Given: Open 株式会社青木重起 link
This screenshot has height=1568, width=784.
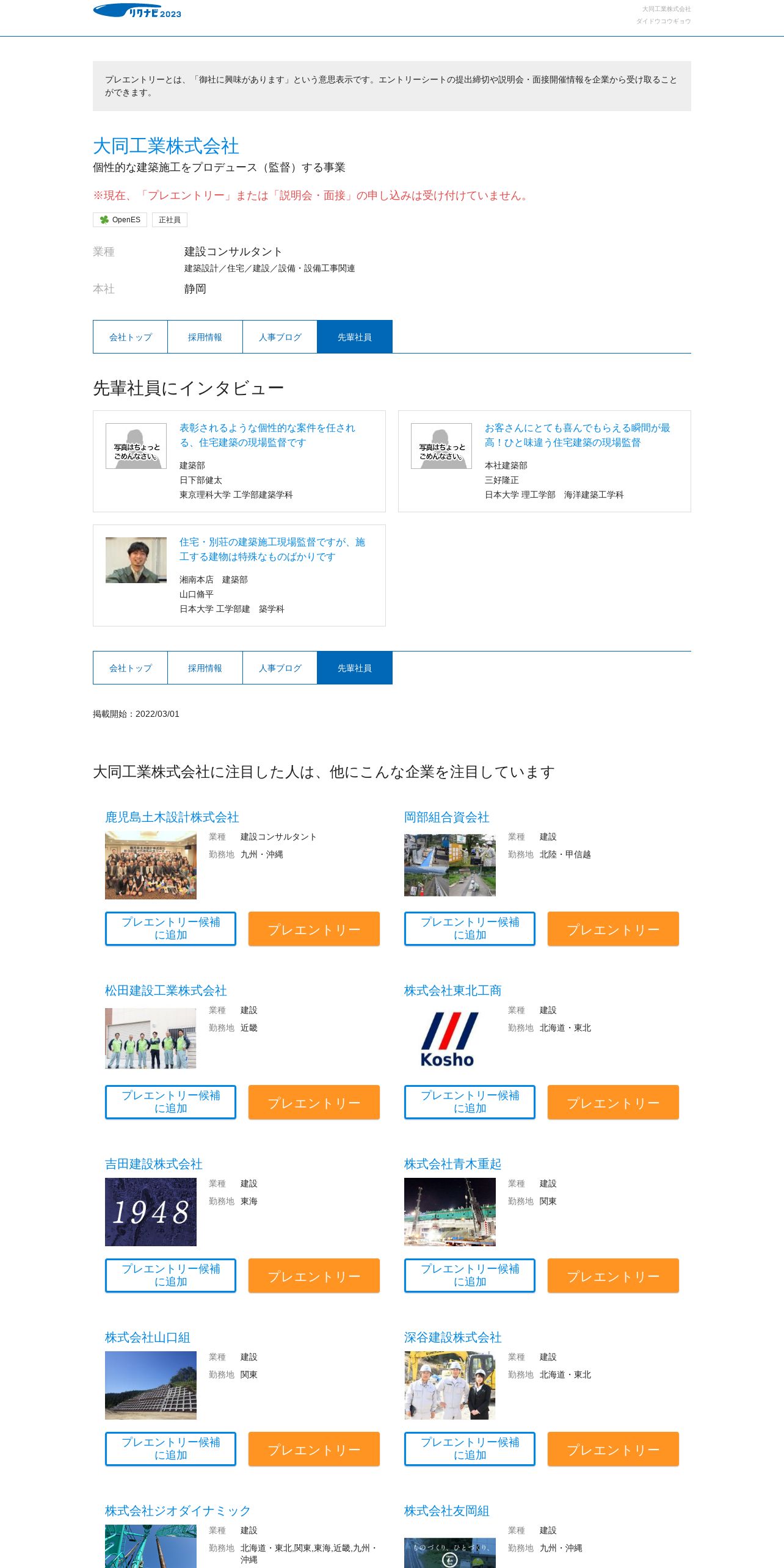Looking at the screenshot, I should [452, 1164].
